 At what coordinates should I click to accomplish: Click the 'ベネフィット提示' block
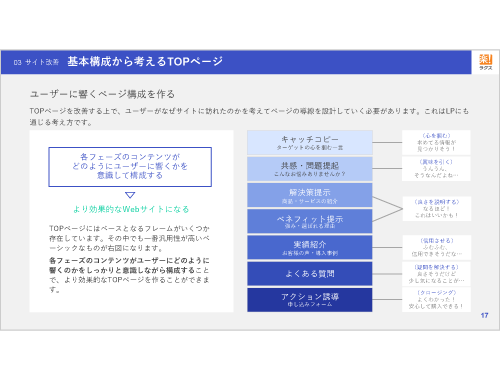[x=310, y=221]
